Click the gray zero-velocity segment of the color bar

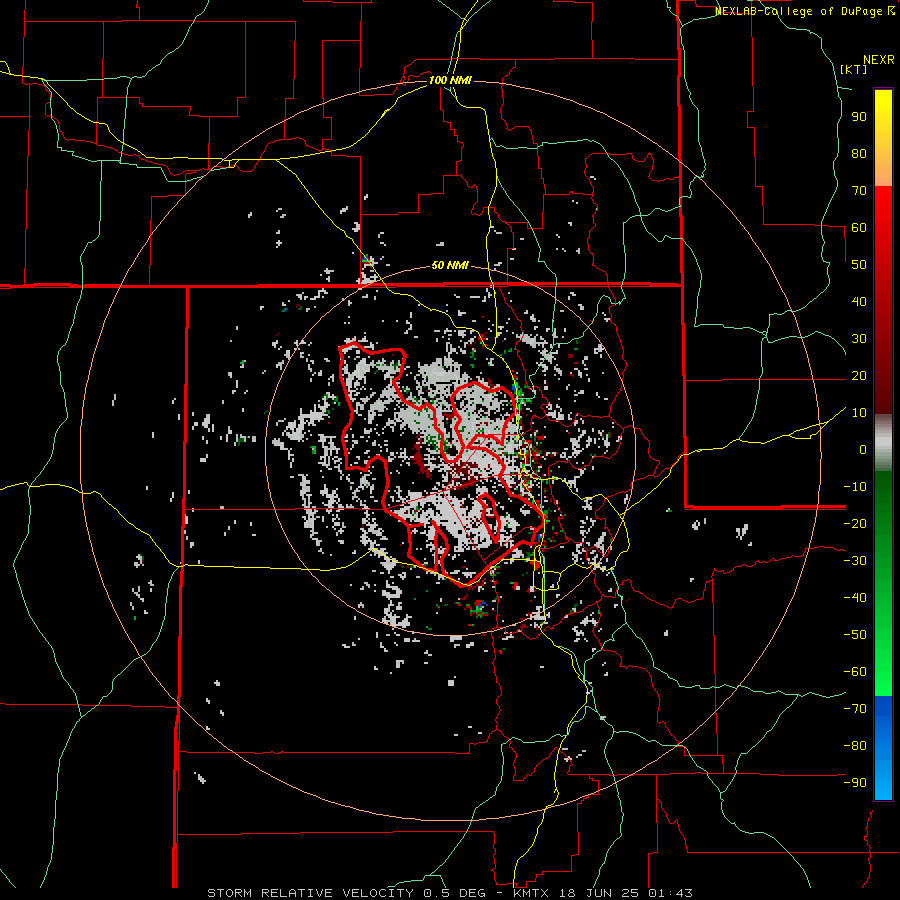tap(883, 443)
